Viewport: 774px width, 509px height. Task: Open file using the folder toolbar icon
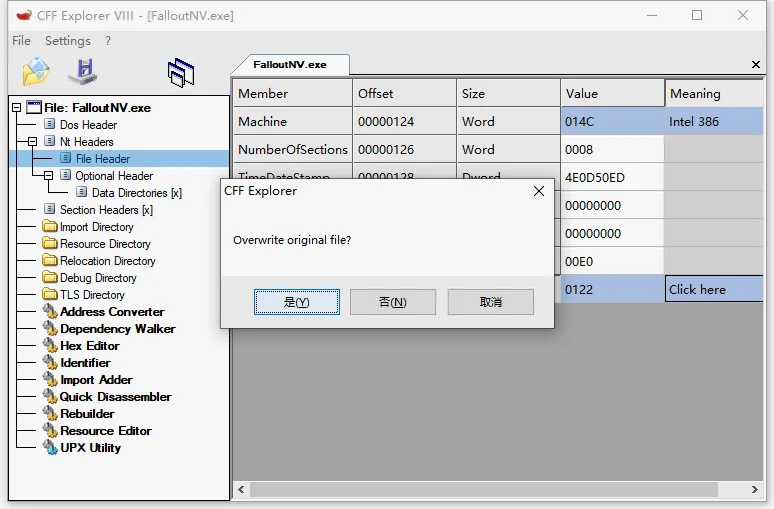point(36,72)
